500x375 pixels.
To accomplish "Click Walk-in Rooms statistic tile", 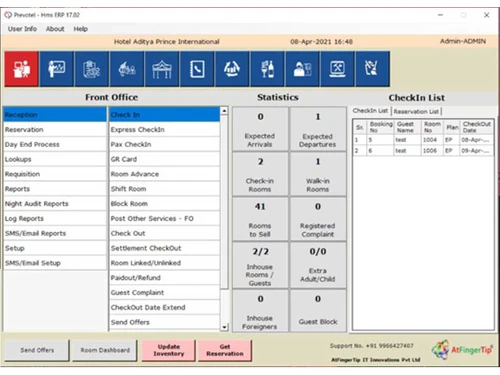I will 318,174.
